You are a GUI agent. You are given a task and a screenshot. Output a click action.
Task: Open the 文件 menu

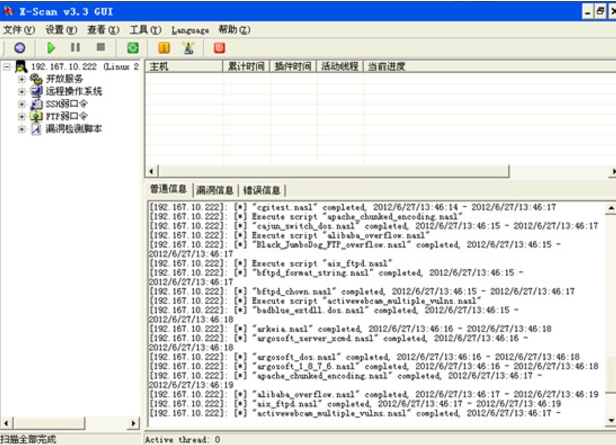click(19, 30)
